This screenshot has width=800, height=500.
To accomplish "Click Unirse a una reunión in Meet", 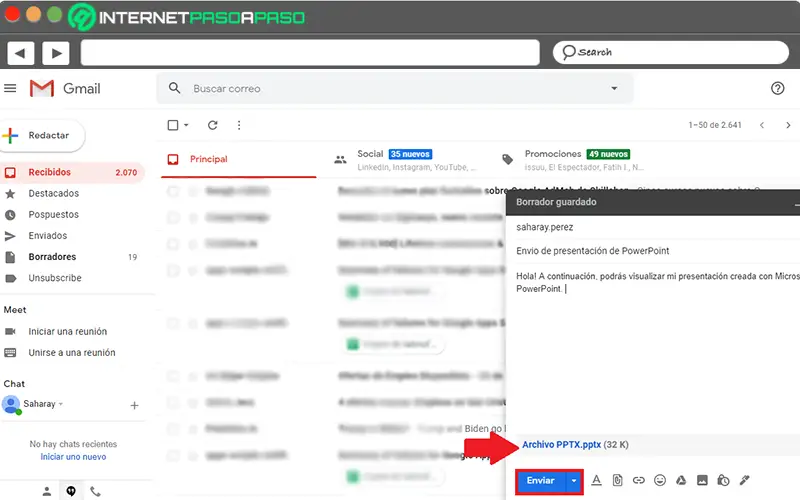I will (x=71, y=353).
